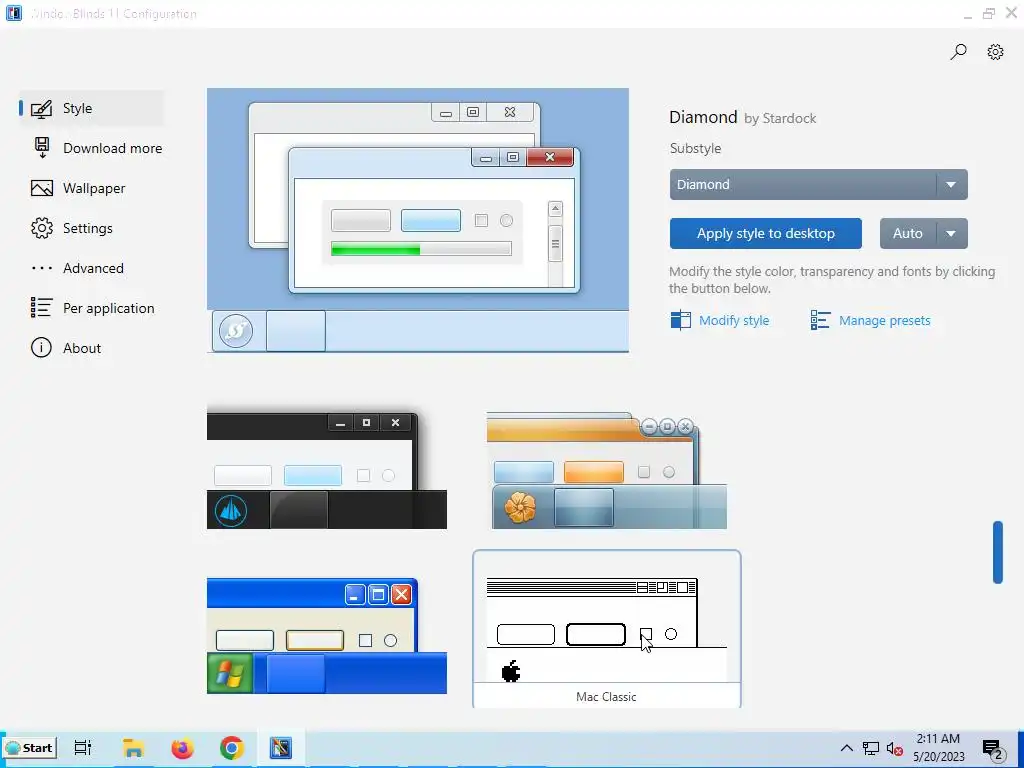Click the Diamond style title text
The width and height of the screenshot is (1024, 768).
coord(703,118)
